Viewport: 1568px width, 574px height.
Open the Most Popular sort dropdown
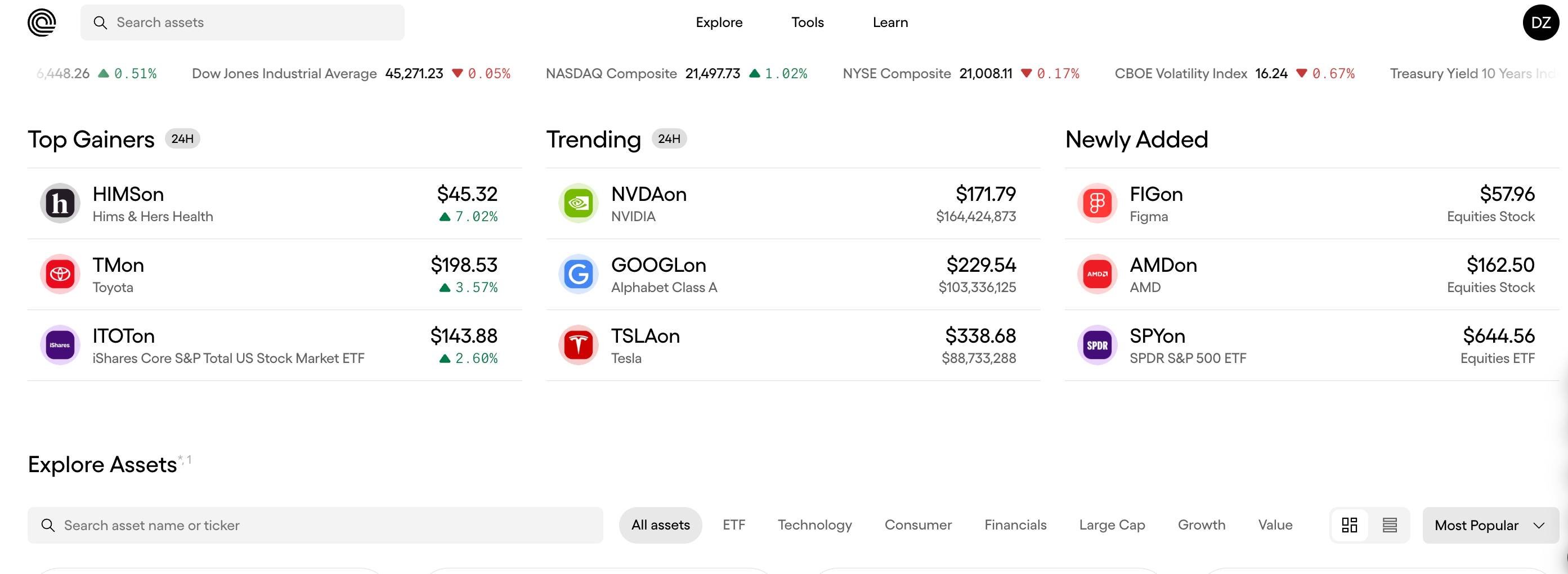pos(1490,524)
